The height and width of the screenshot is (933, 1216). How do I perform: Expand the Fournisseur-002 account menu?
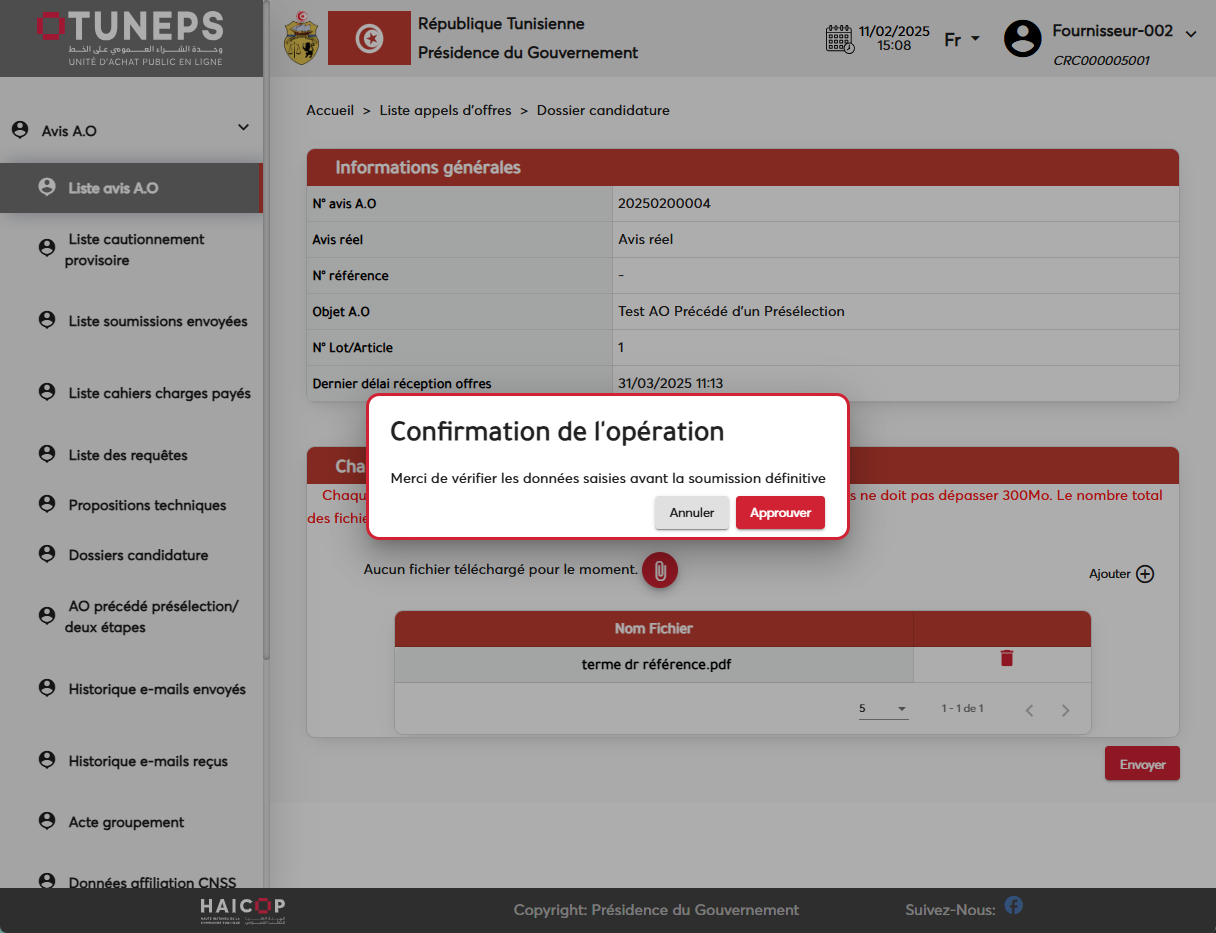point(1190,33)
